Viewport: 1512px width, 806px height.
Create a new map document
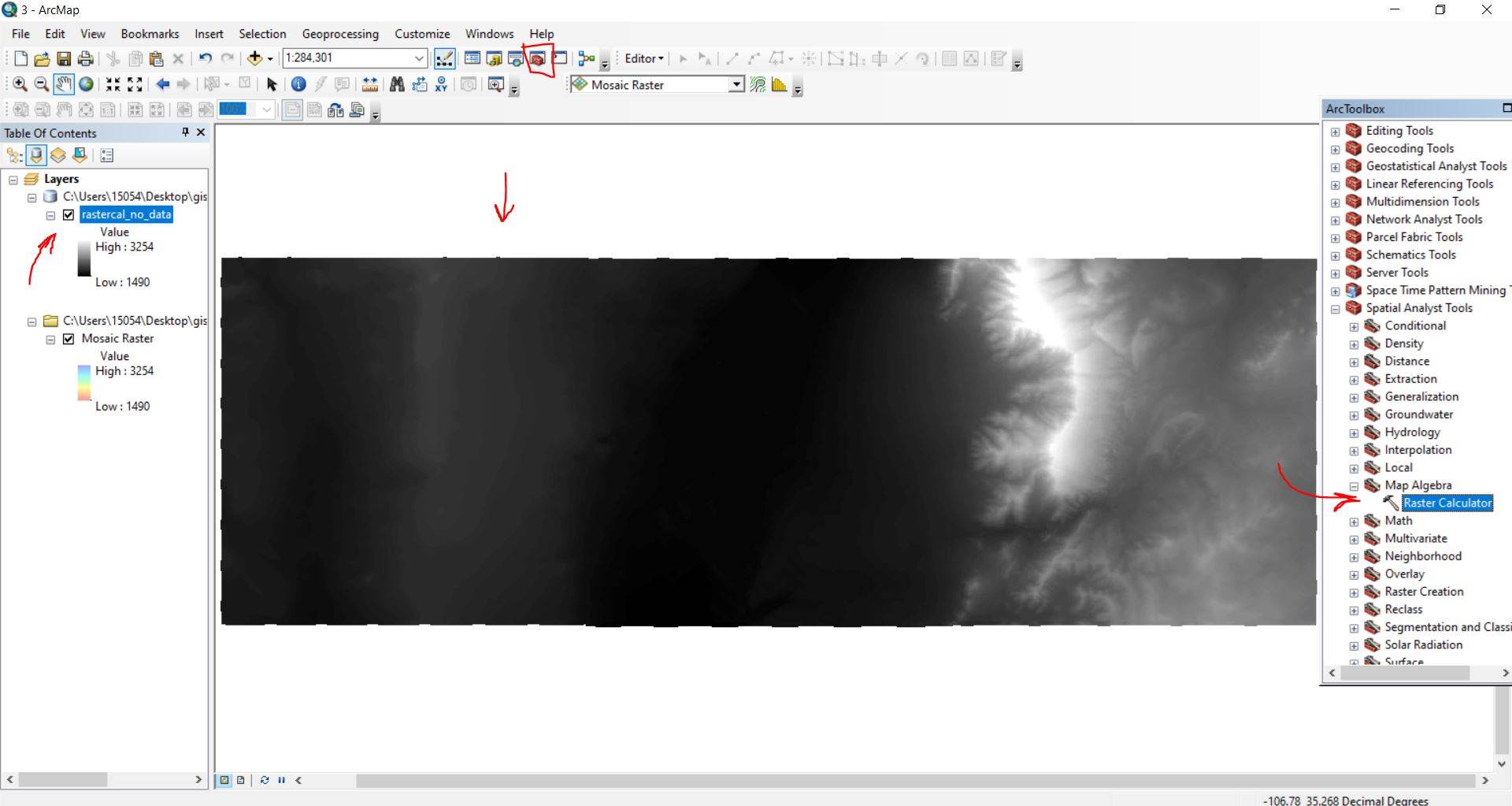20,58
